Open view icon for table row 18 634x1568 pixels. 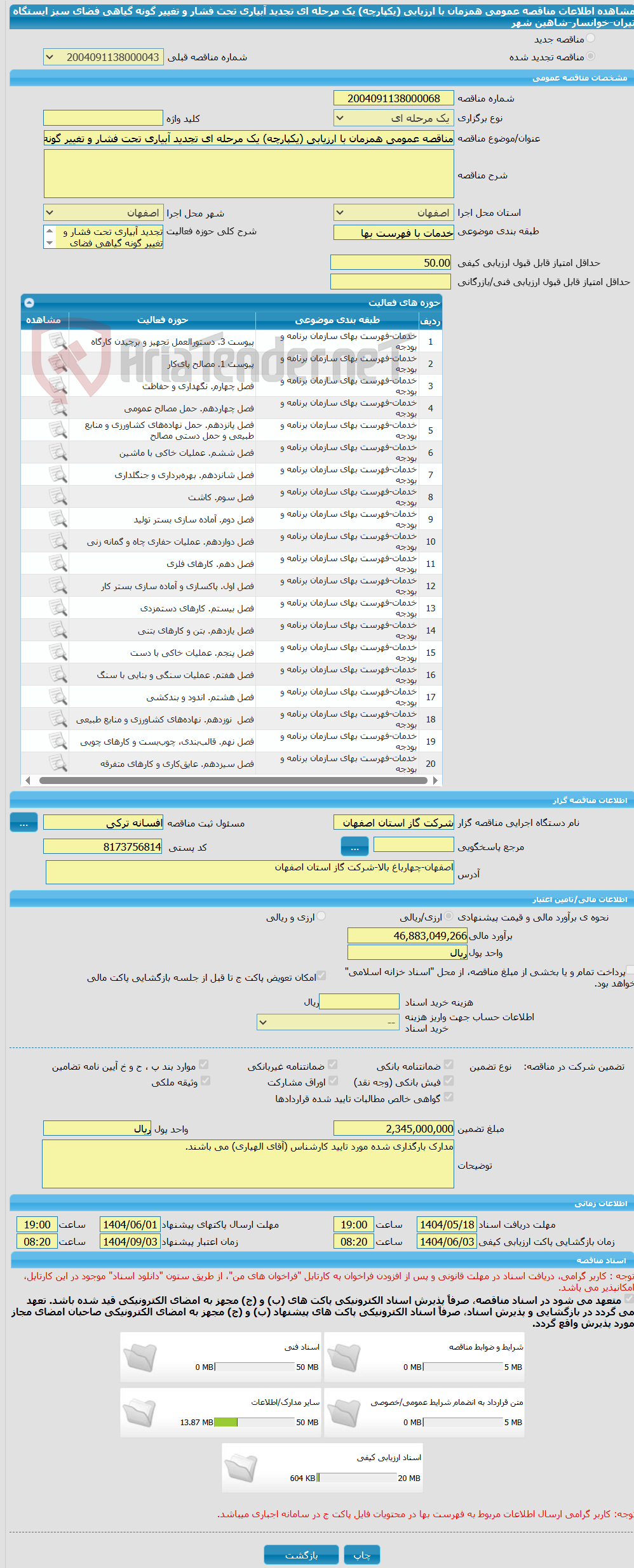tap(58, 719)
